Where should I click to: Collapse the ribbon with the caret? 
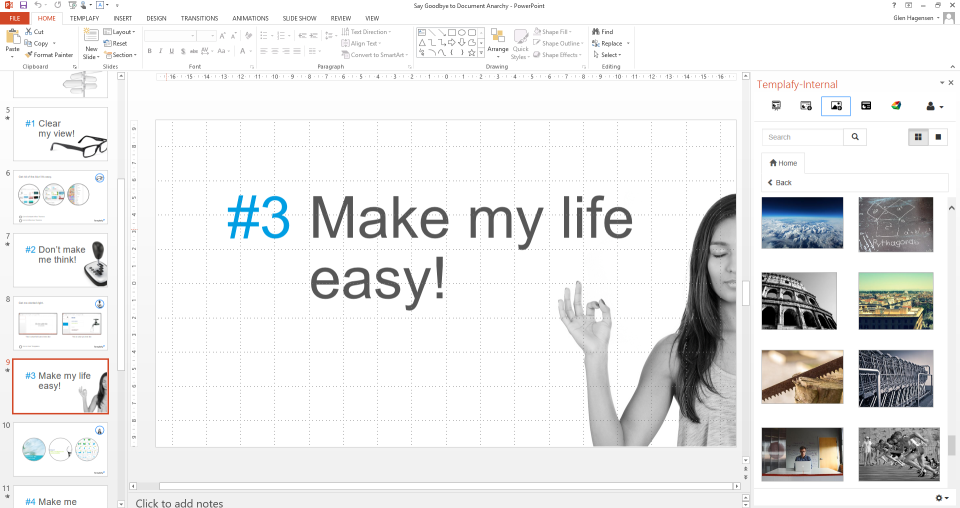(x=953, y=66)
